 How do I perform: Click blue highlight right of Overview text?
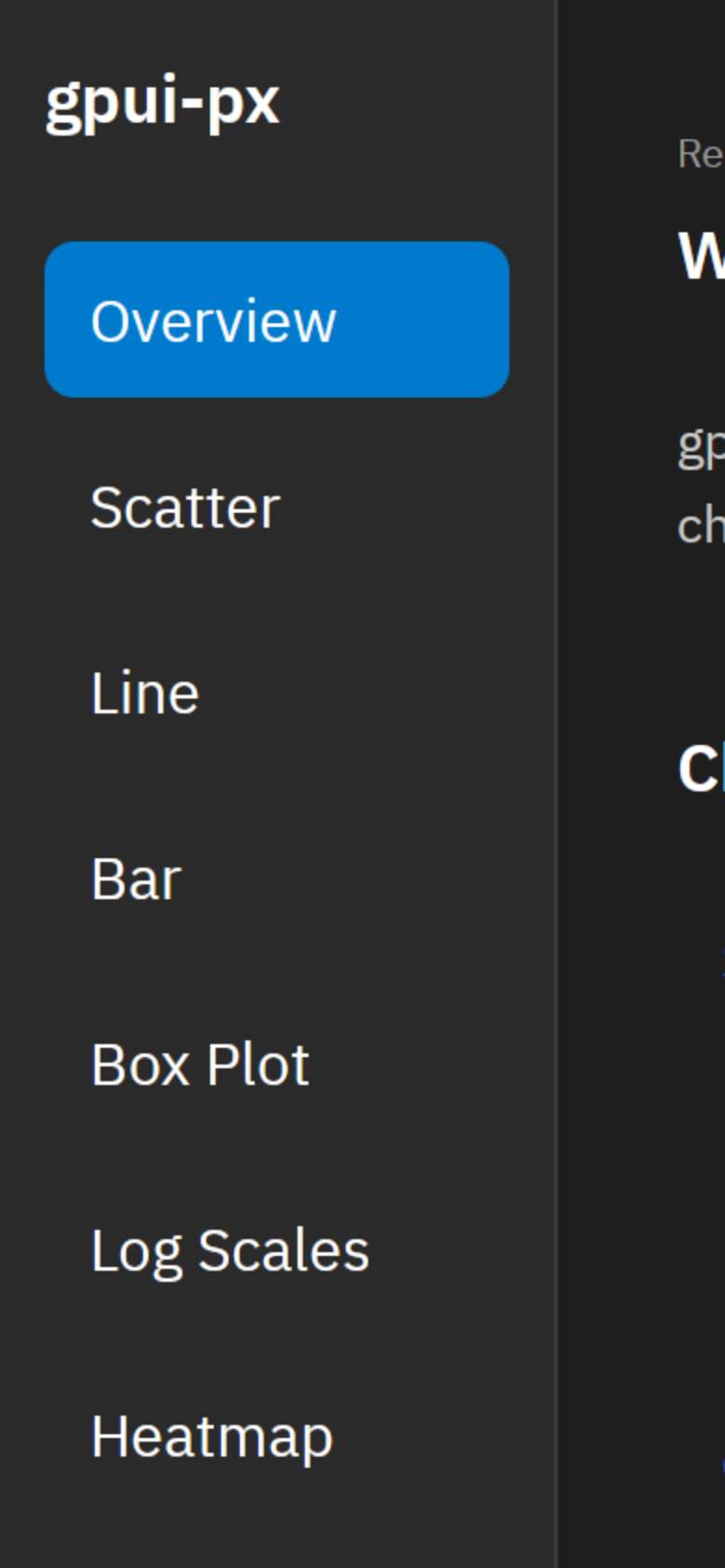(423, 320)
